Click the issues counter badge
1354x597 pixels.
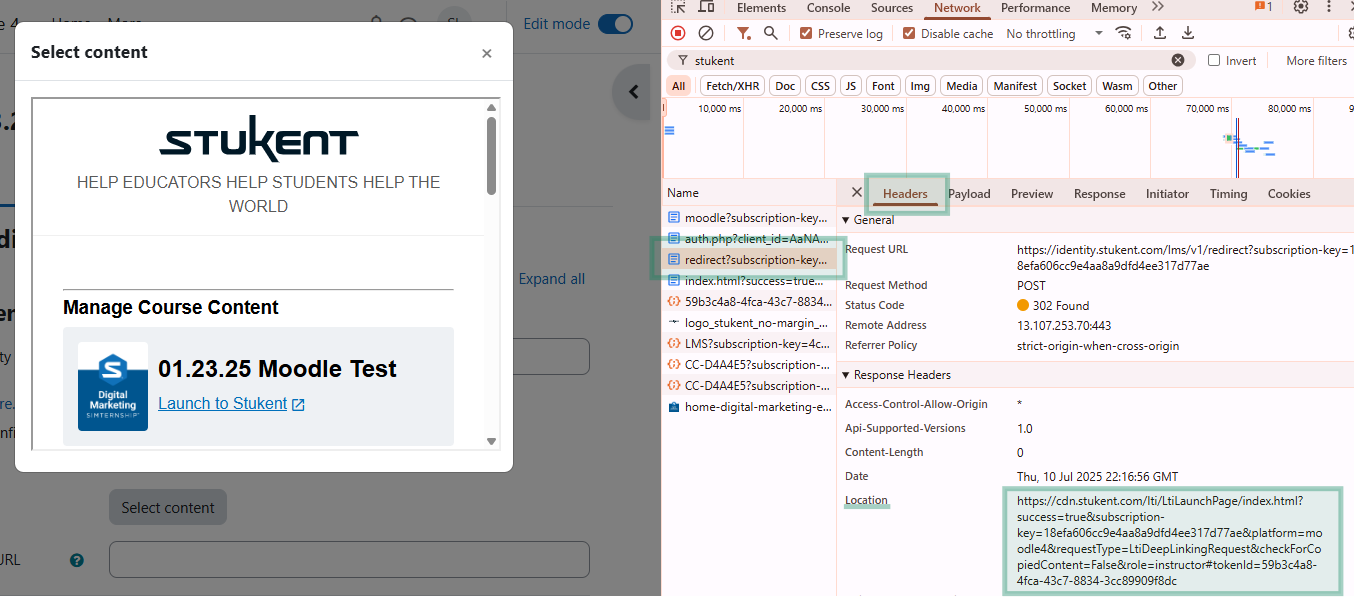click(1263, 8)
